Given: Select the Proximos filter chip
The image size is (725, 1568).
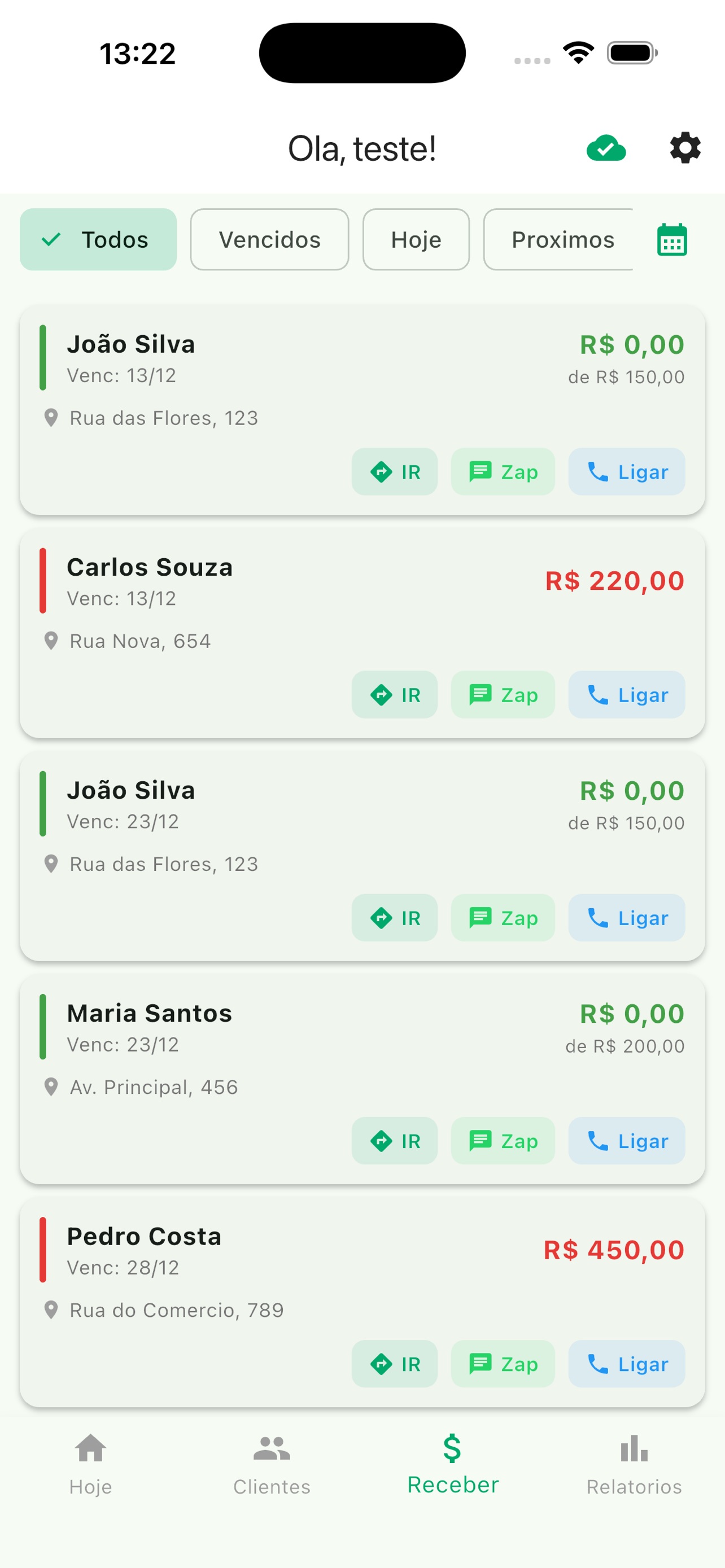Looking at the screenshot, I should pyautogui.click(x=559, y=240).
